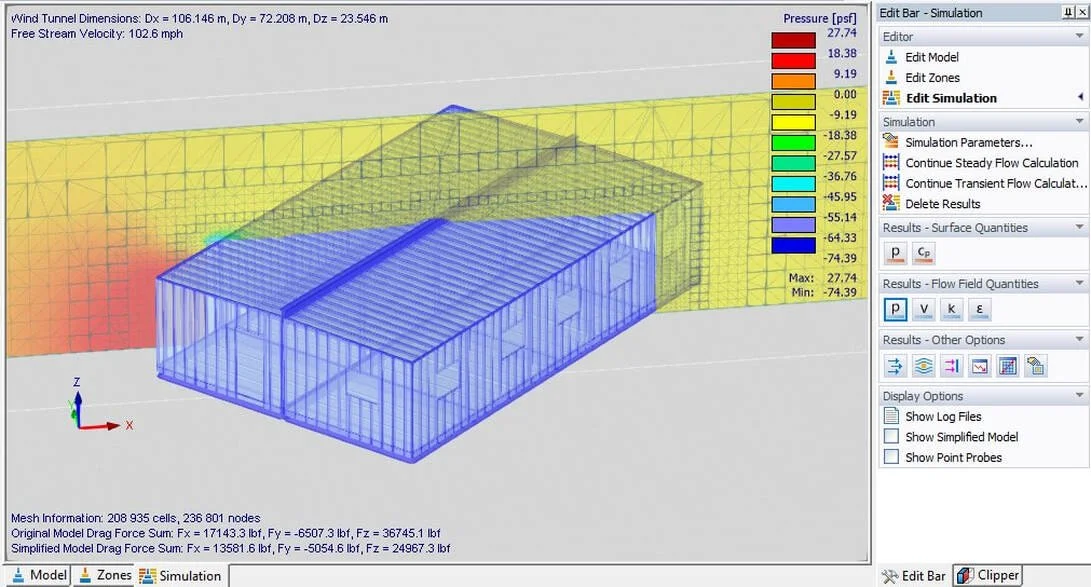Enable the Show Log Files checkbox
Viewport: 1091px width, 587px height.
click(890, 416)
